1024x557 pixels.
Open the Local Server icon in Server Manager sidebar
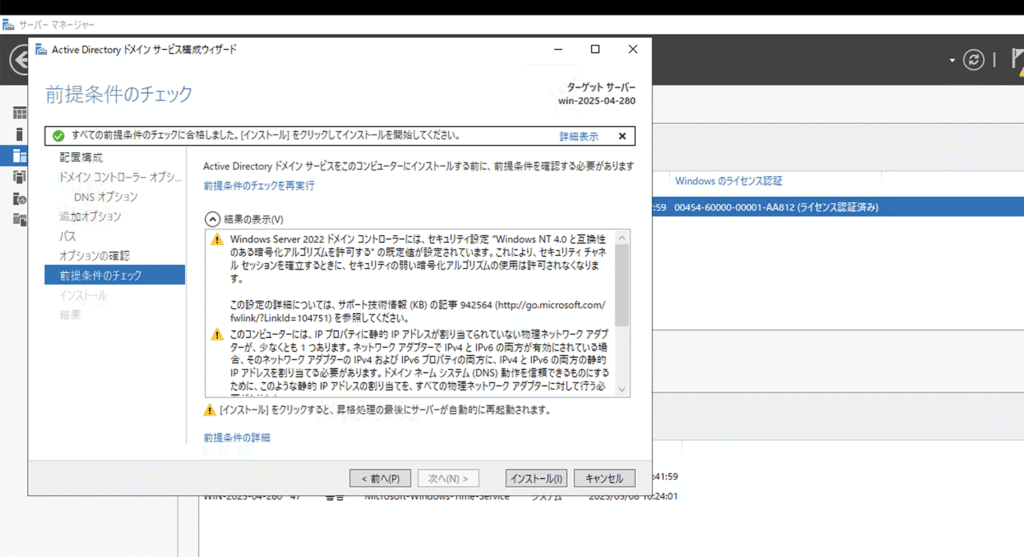click(20, 135)
